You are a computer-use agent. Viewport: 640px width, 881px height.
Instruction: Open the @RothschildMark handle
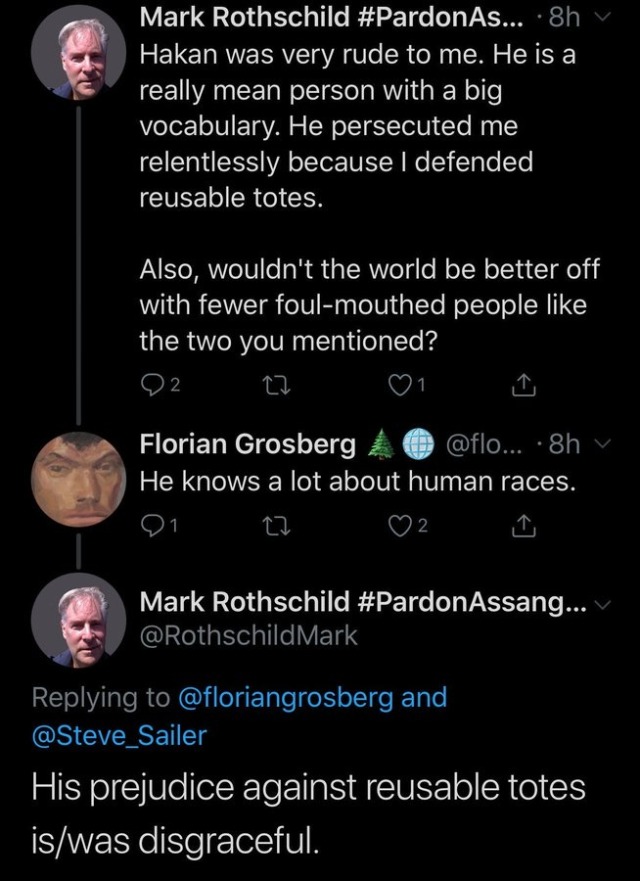(x=248, y=635)
